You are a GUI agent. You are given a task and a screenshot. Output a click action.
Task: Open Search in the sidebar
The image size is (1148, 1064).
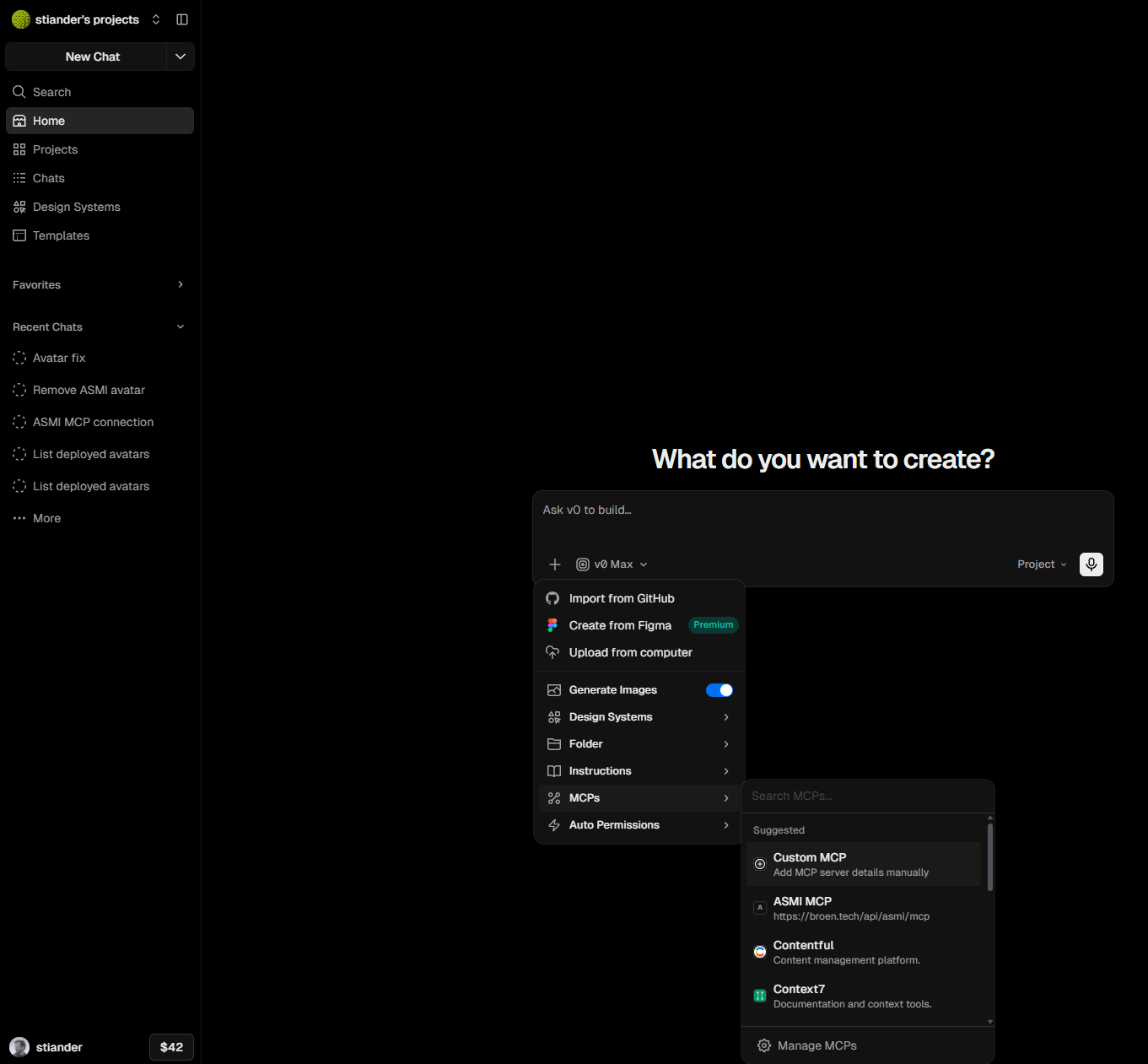[x=100, y=92]
